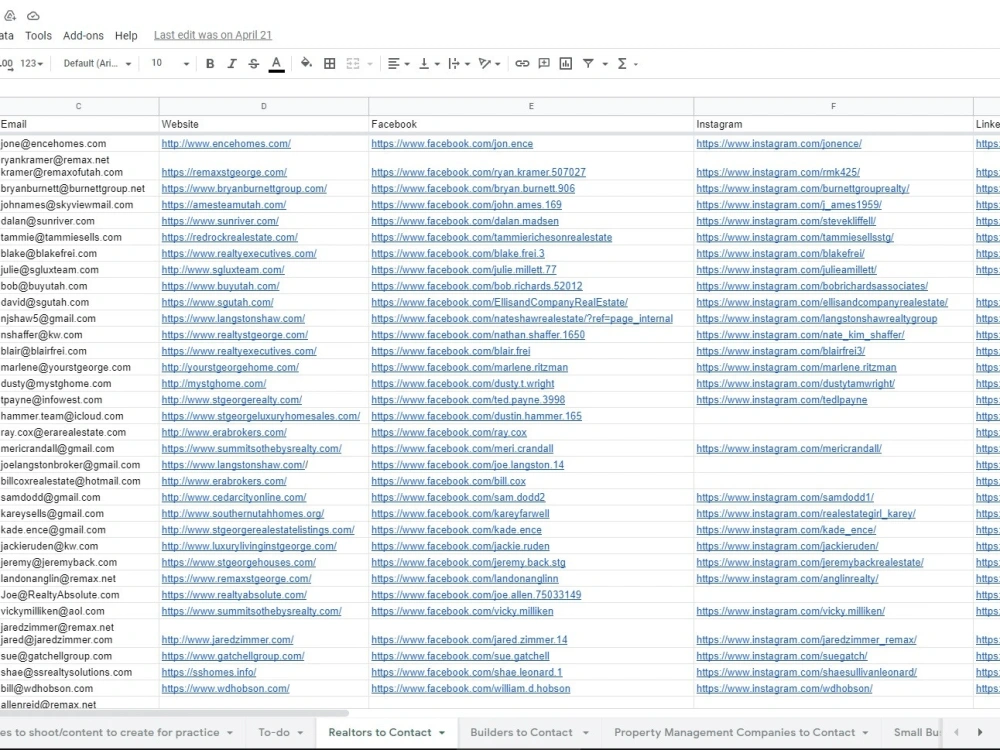Image resolution: width=1000 pixels, height=750 pixels.
Task: Open text rotation options
Action: point(489,64)
